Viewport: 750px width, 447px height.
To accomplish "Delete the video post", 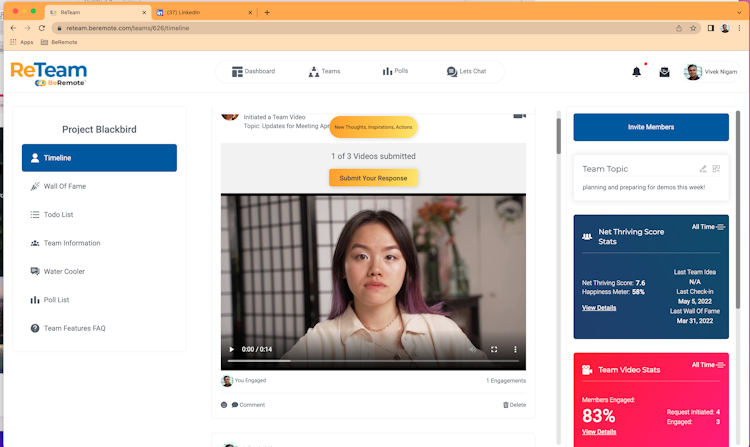I will click(514, 405).
